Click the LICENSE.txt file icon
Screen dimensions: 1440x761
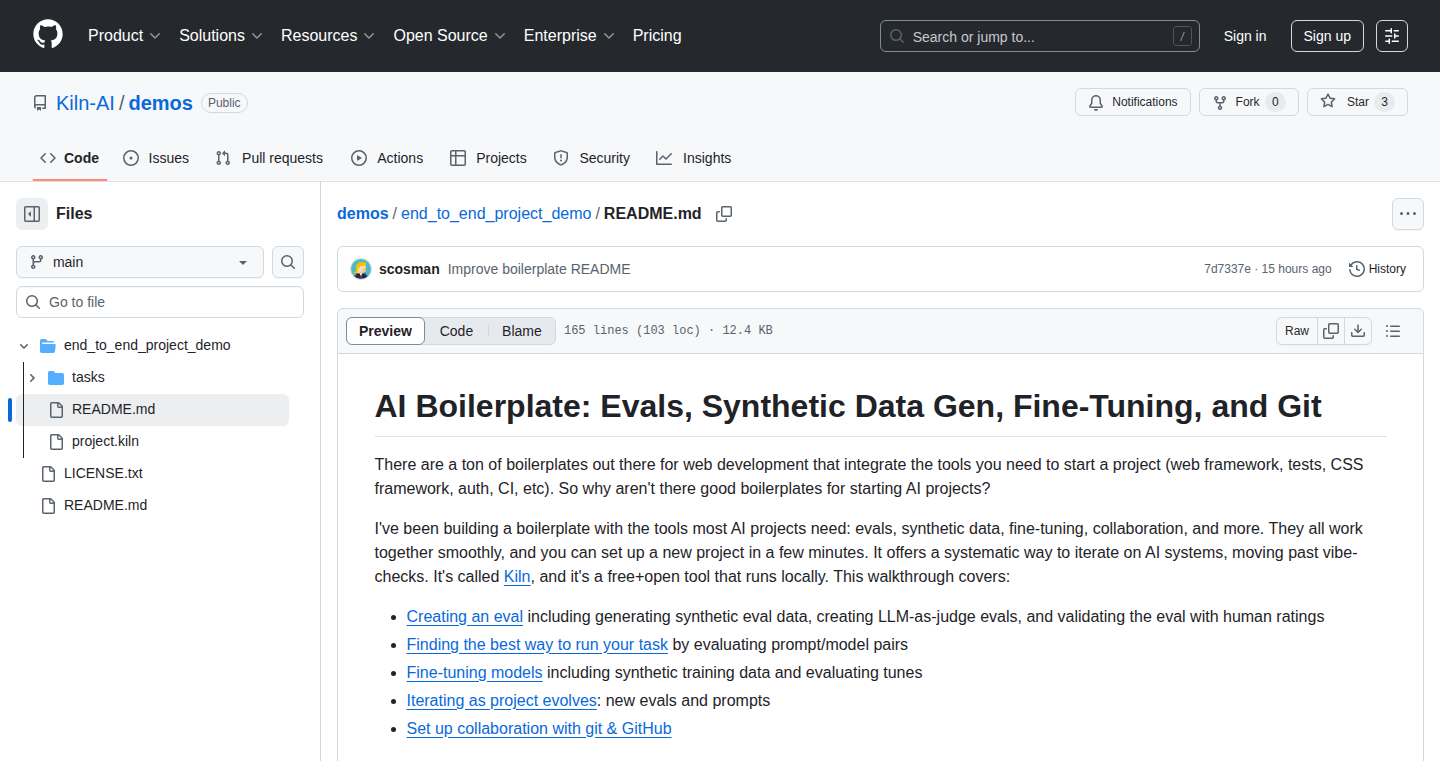click(47, 474)
